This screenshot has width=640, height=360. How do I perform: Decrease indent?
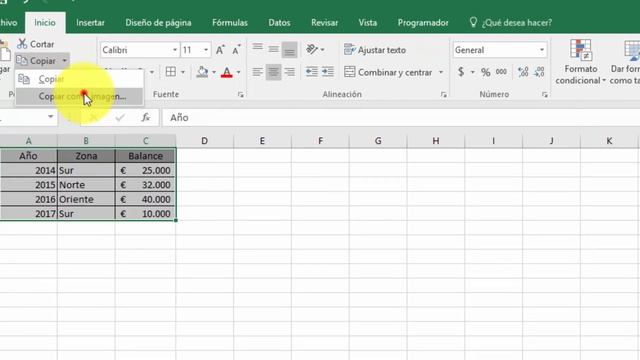click(312, 72)
